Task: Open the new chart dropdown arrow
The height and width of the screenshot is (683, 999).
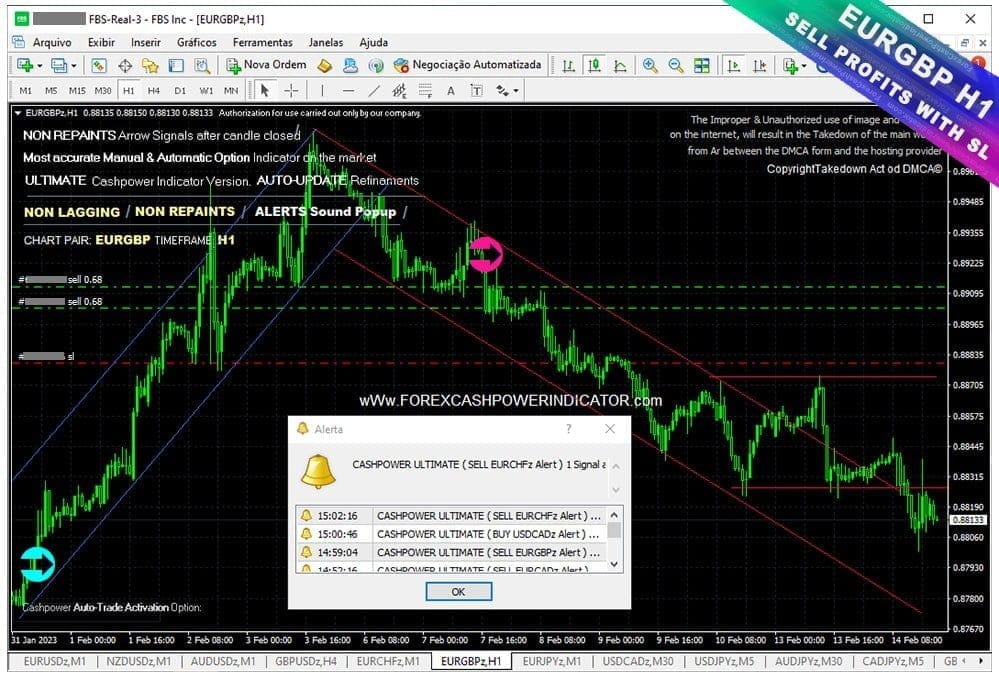Action: (40, 66)
